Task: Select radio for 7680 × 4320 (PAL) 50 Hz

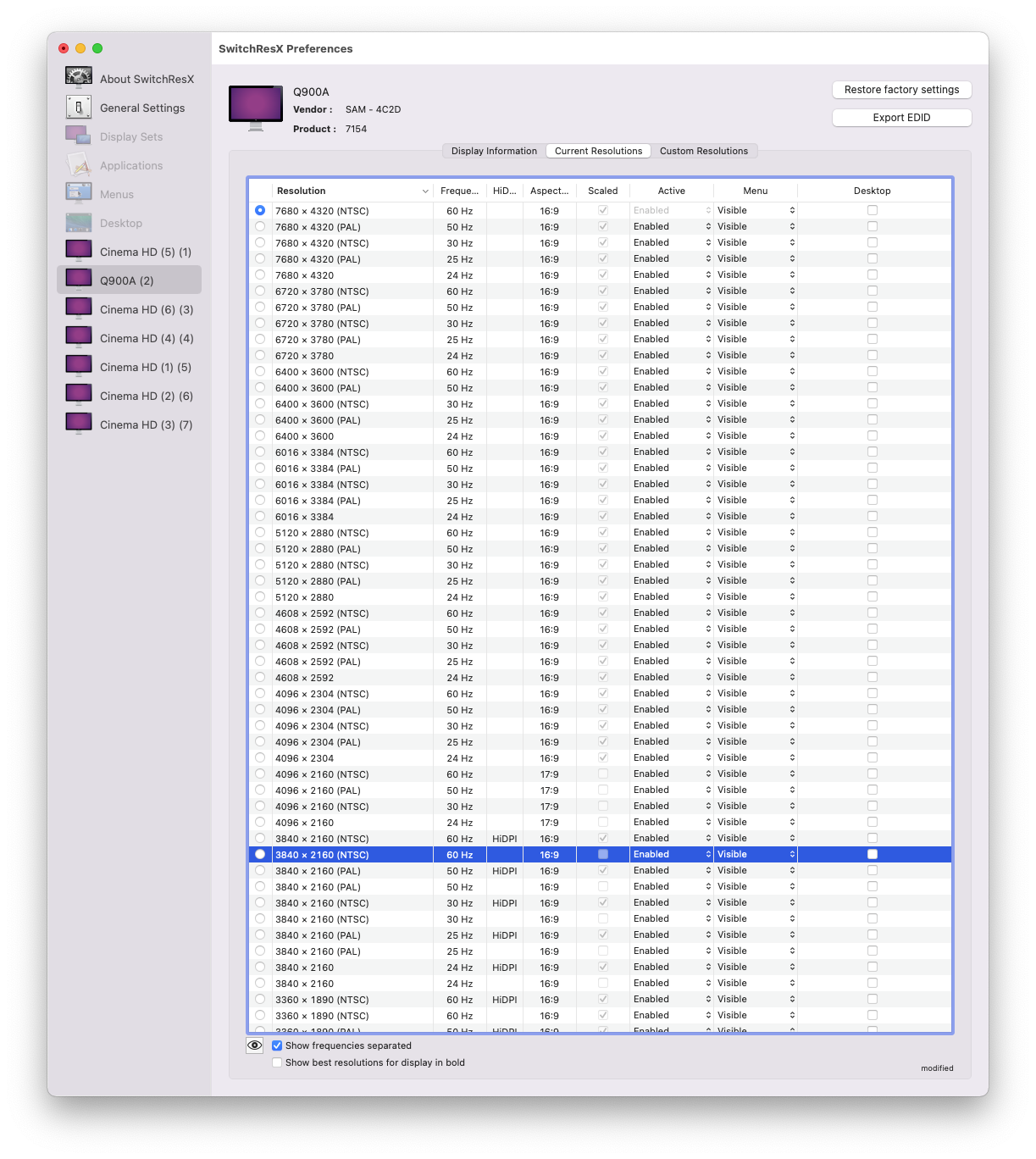Action: click(x=260, y=226)
